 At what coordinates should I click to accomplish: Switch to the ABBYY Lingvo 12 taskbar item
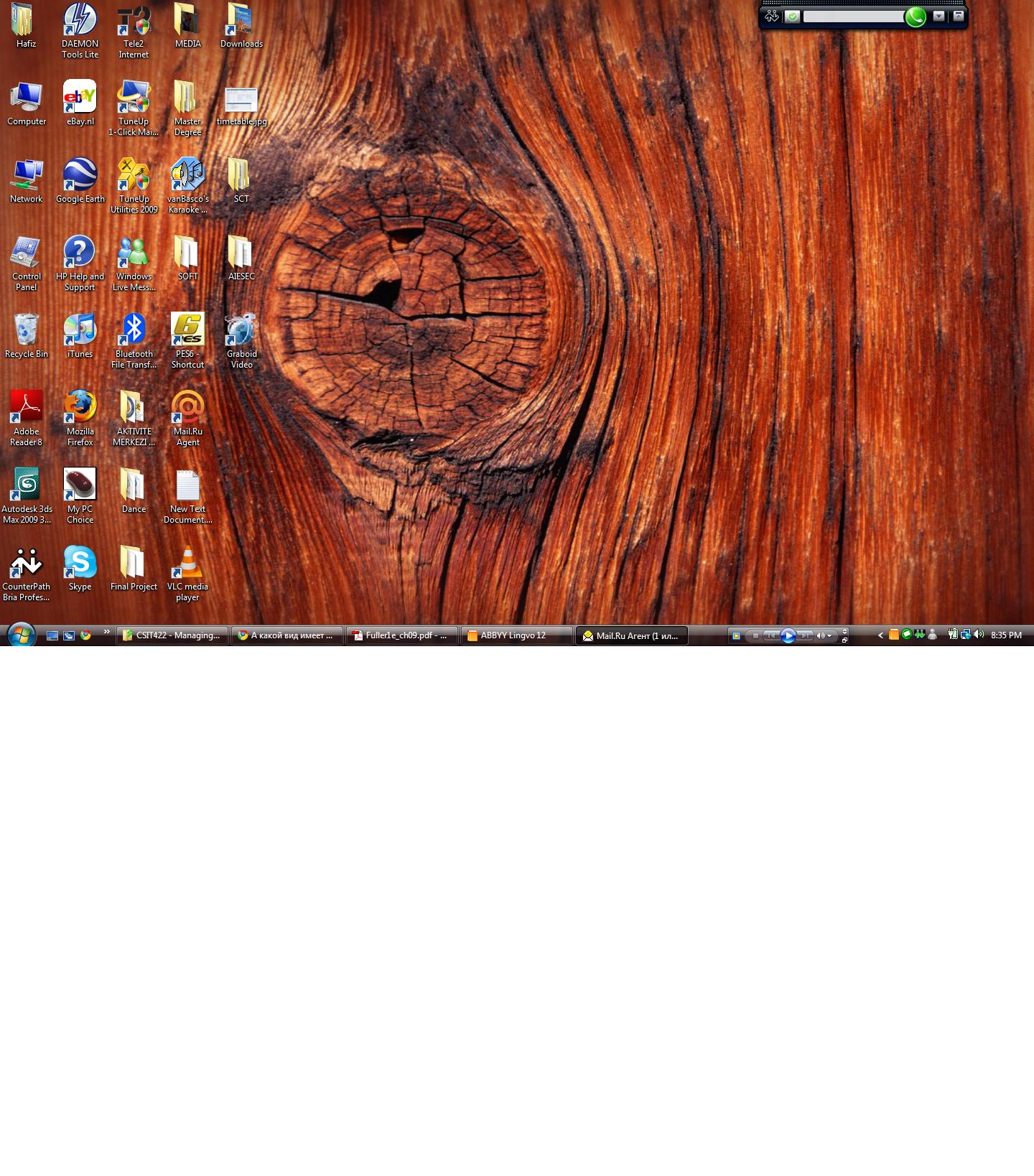pyautogui.click(x=516, y=635)
